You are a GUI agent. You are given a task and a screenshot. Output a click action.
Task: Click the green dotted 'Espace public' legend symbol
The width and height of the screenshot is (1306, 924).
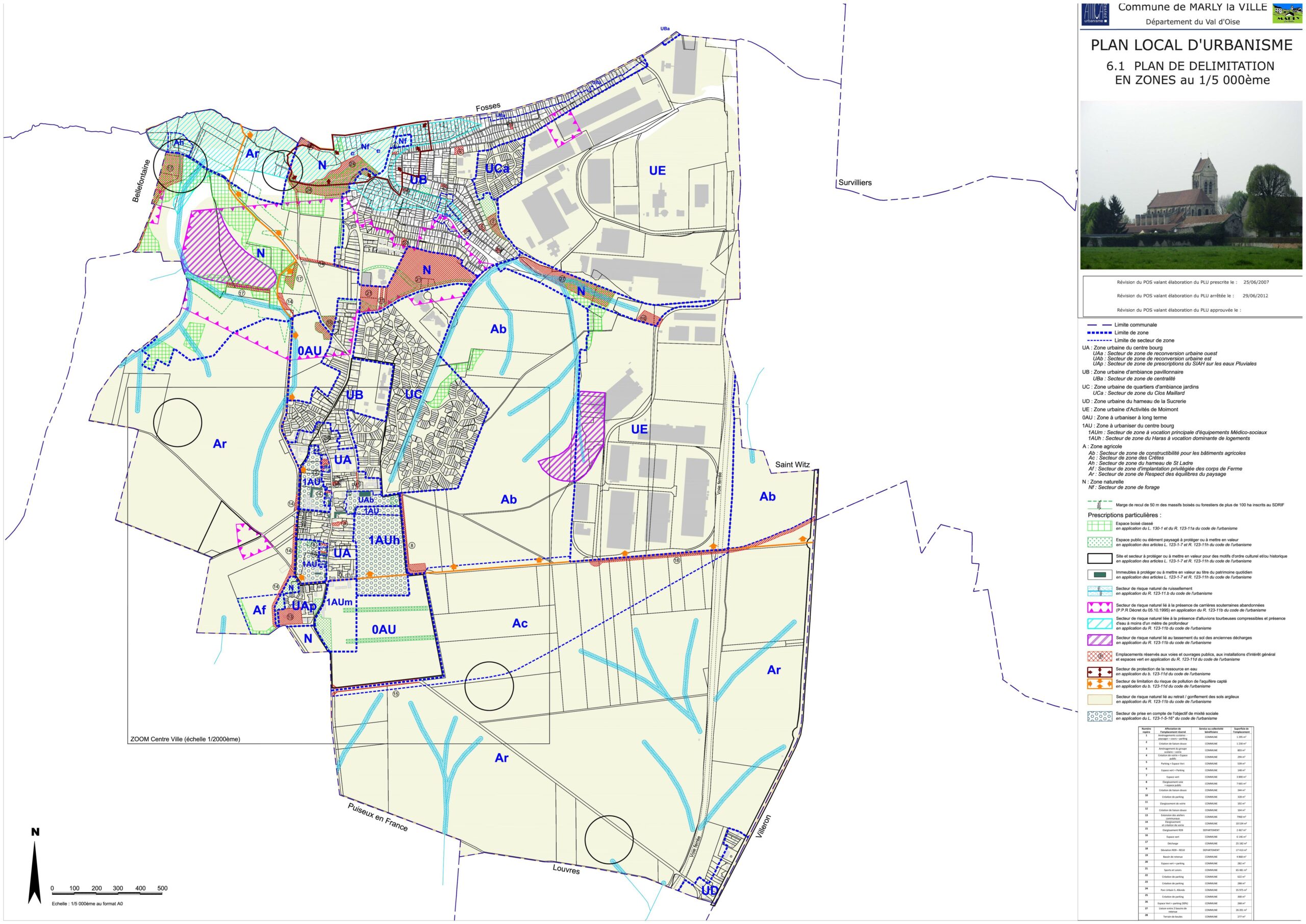(1099, 542)
